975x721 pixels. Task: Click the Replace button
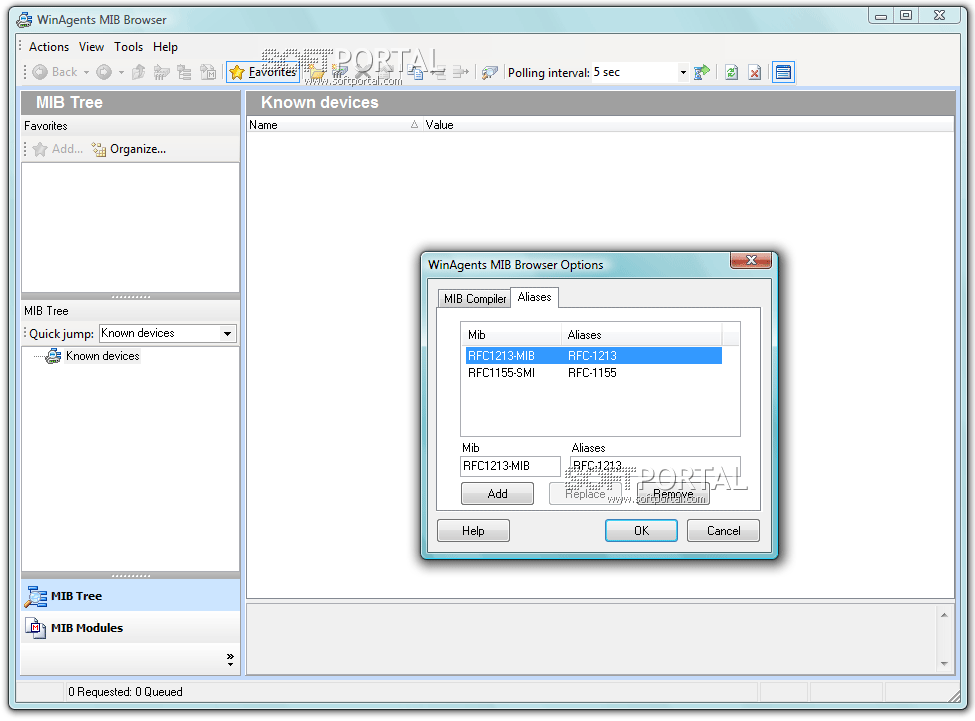(x=585, y=494)
